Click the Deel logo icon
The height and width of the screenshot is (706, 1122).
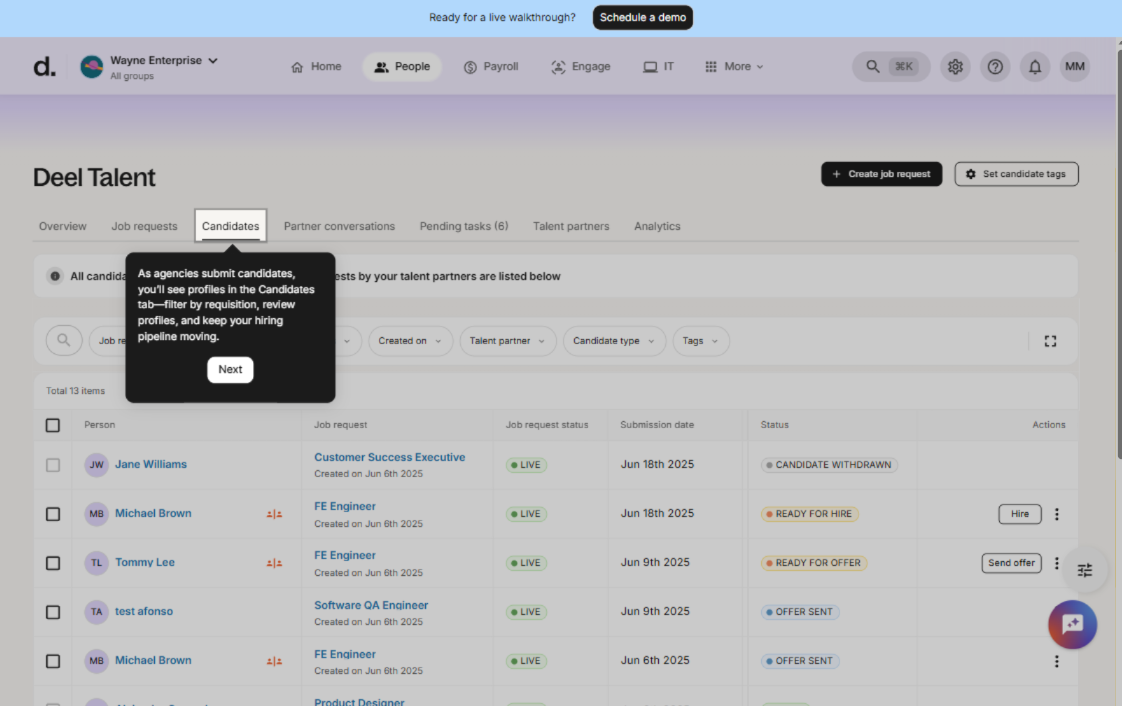click(x=45, y=67)
